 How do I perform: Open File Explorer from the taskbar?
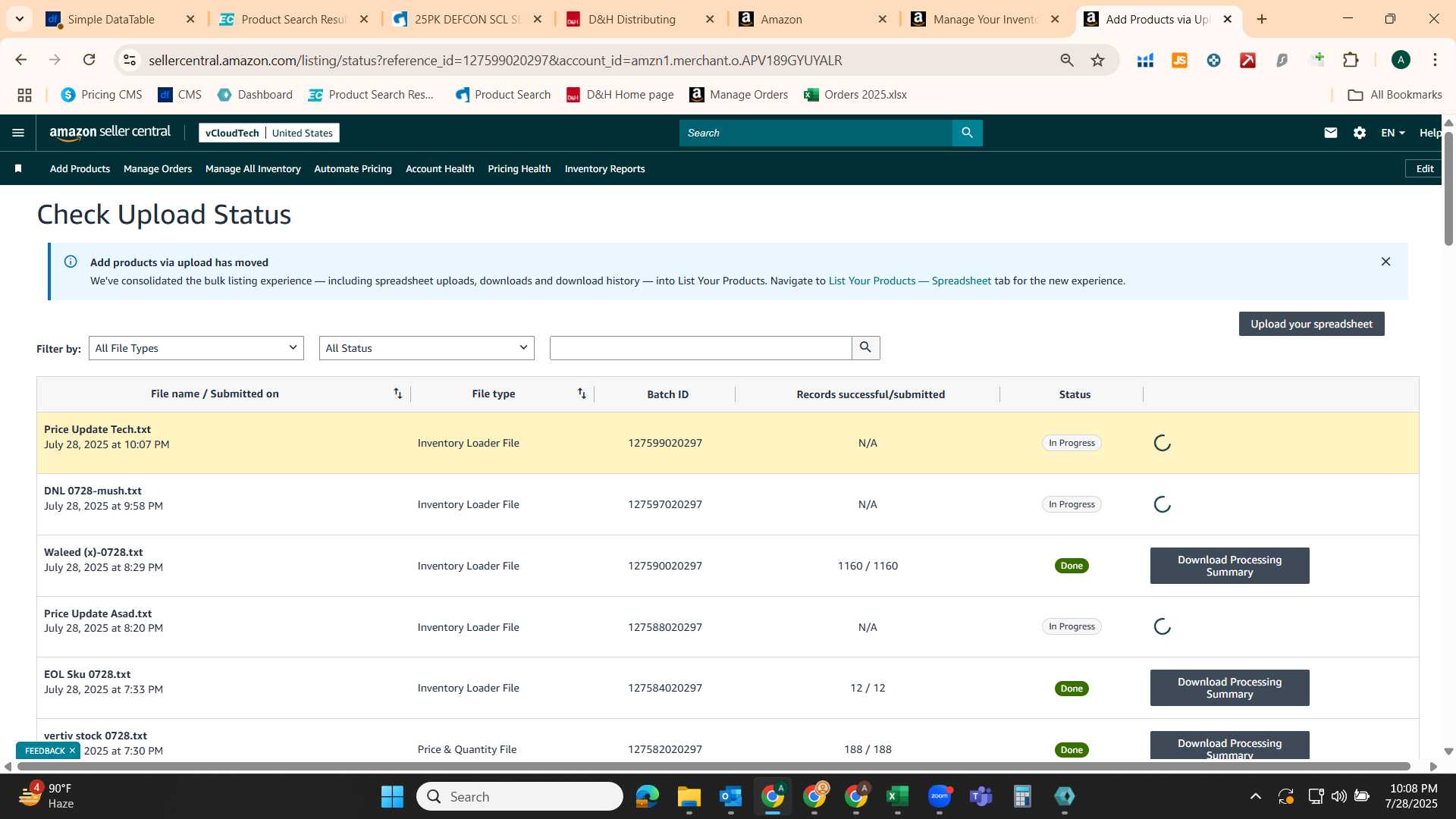tap(689, 796)
